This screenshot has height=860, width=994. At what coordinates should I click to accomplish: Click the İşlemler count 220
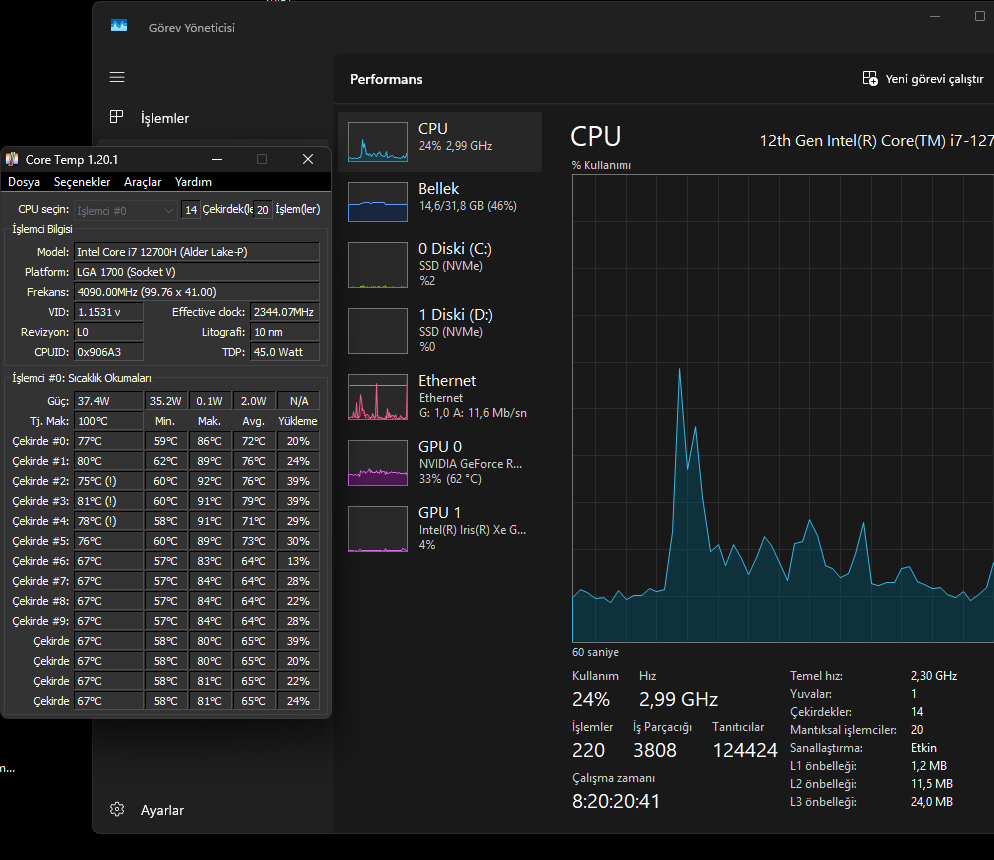588,750
